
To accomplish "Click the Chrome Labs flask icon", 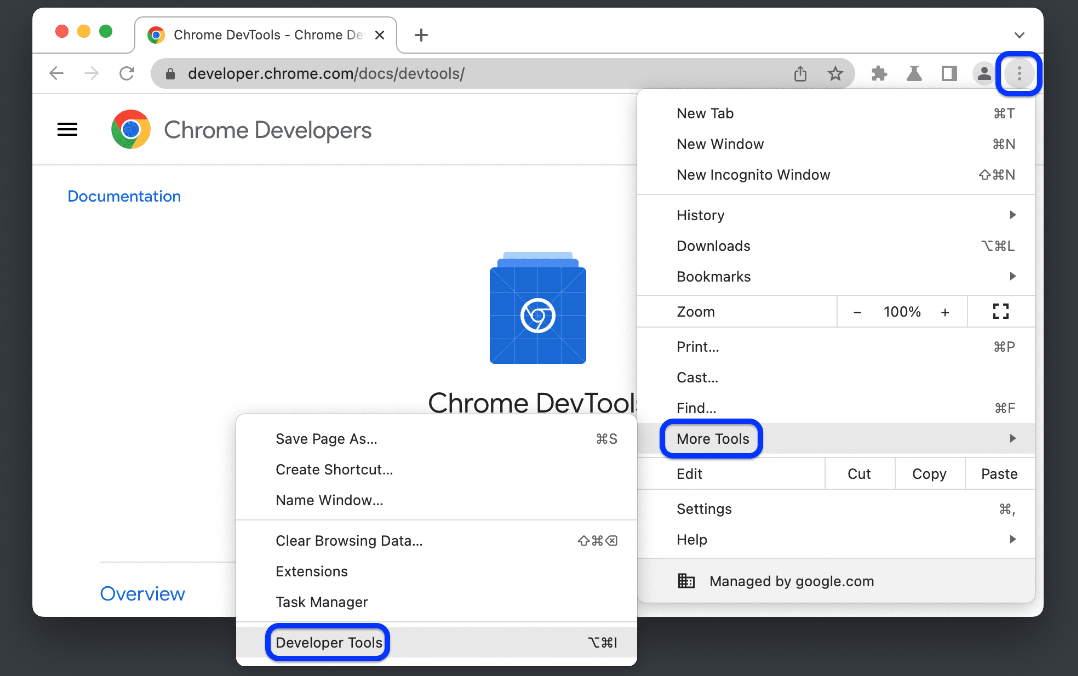I will pyautogui.click(x=914, y=73).
